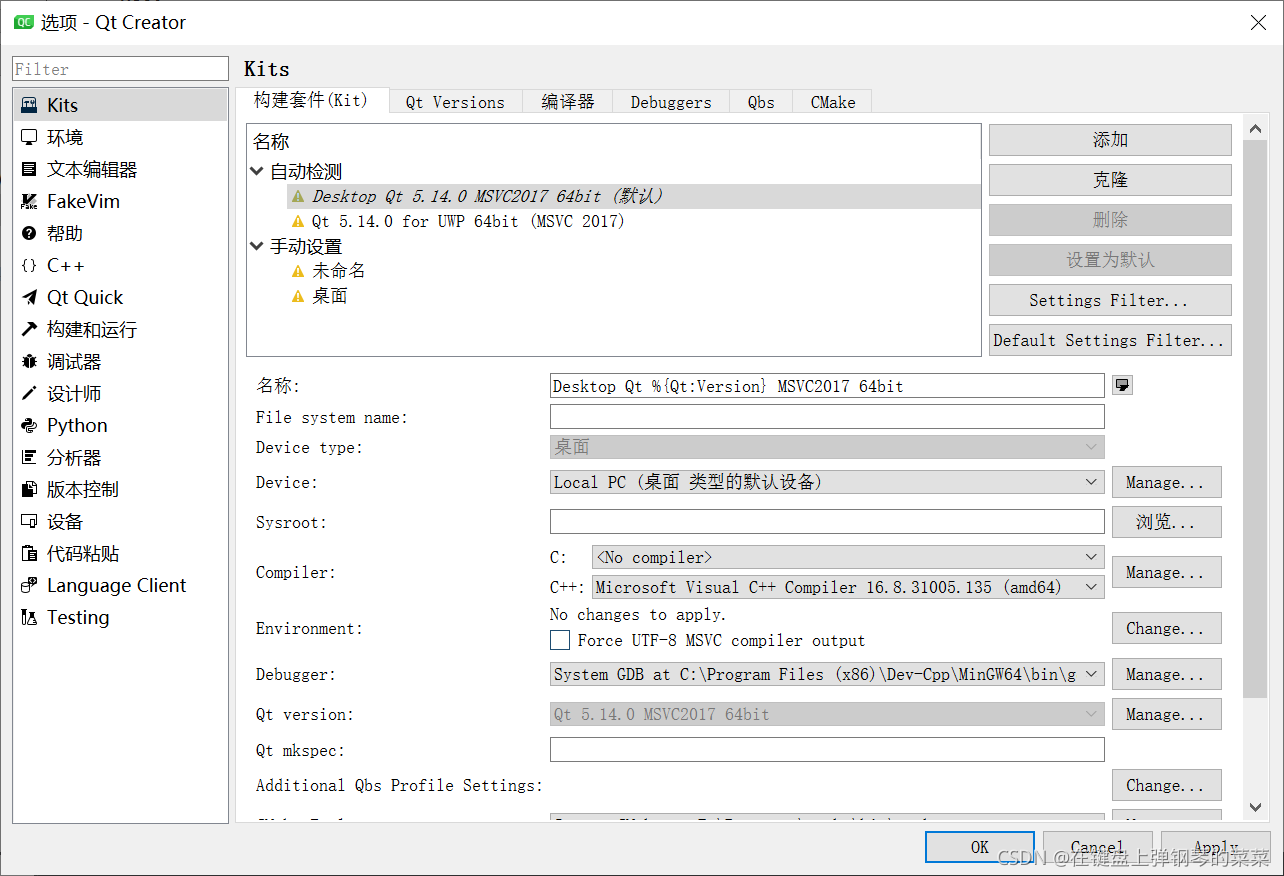This screenshot has height=876, width=1284.
Task: Switch to the Qbs tab
Action: 761,102
